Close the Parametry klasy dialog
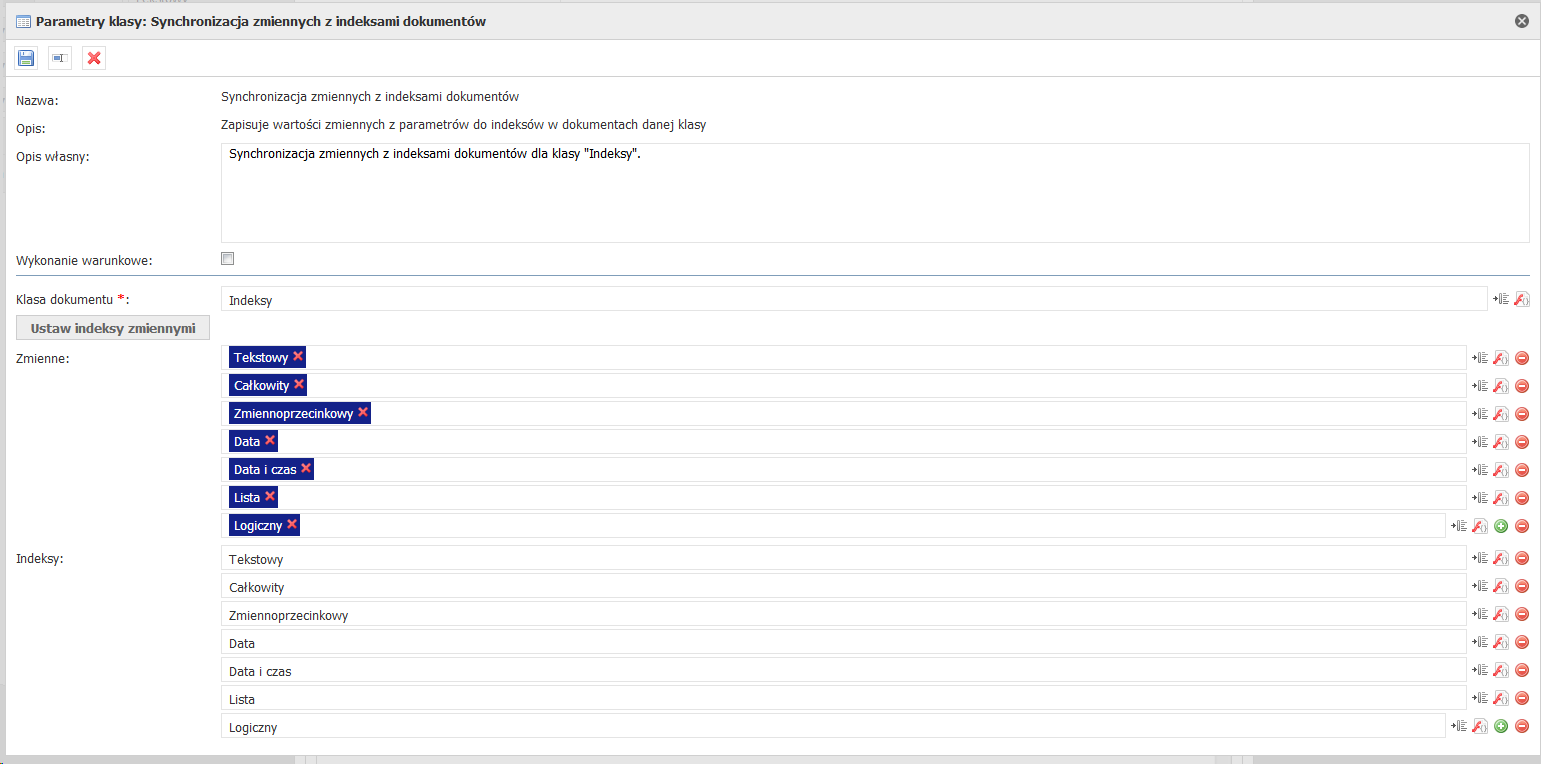1541x764 pixels. (x=1522, y=21)
